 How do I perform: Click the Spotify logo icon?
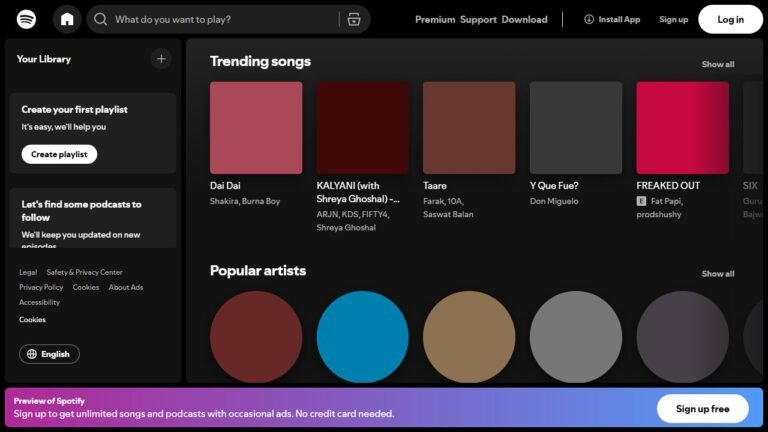point(26,20)
